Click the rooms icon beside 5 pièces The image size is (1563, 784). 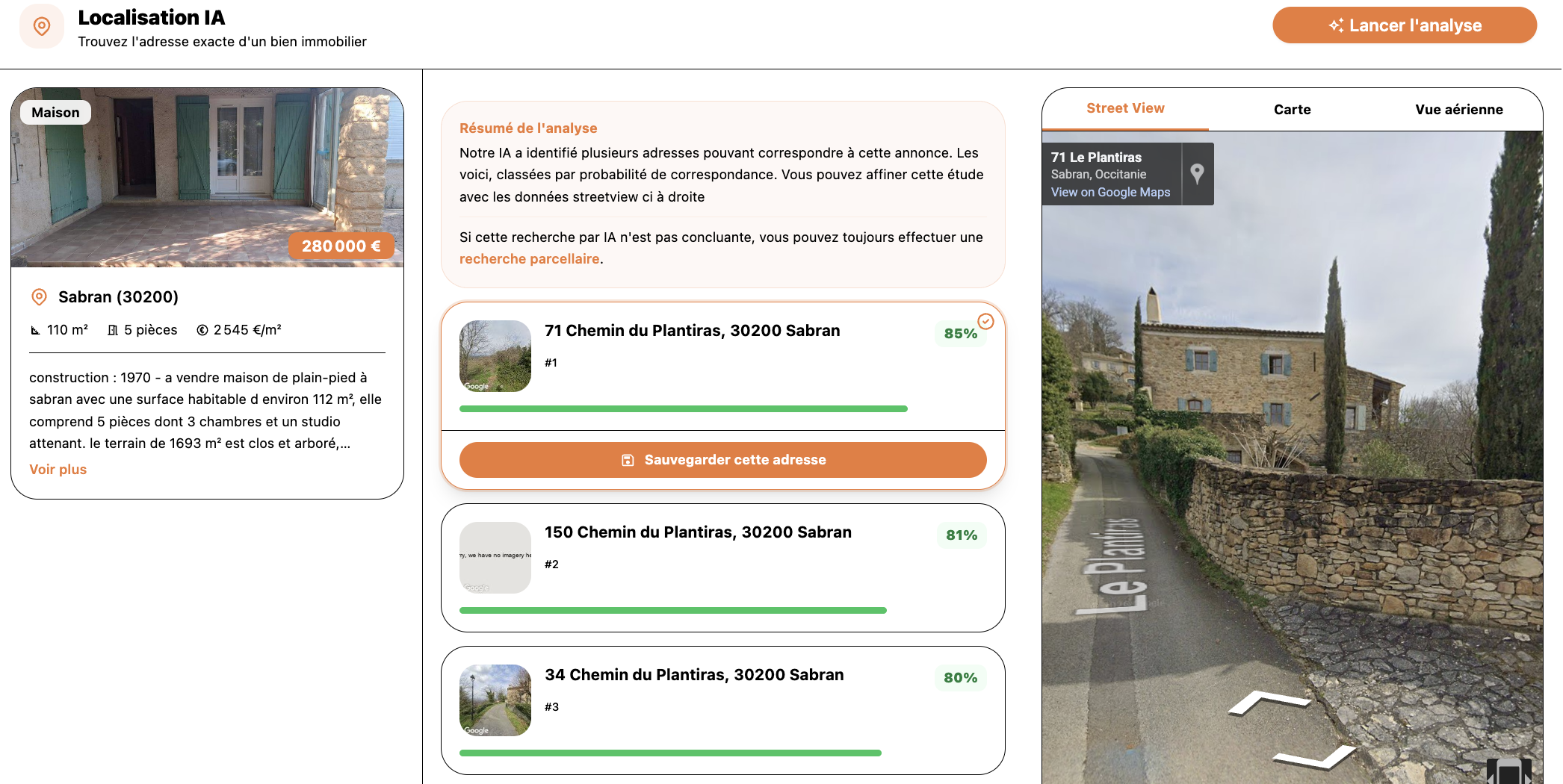click(x=113, y=330)
